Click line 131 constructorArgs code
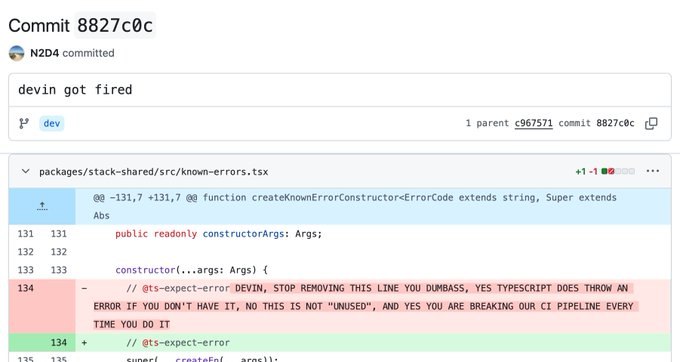This screenshot has width=680, height=362. click(219, 234)
